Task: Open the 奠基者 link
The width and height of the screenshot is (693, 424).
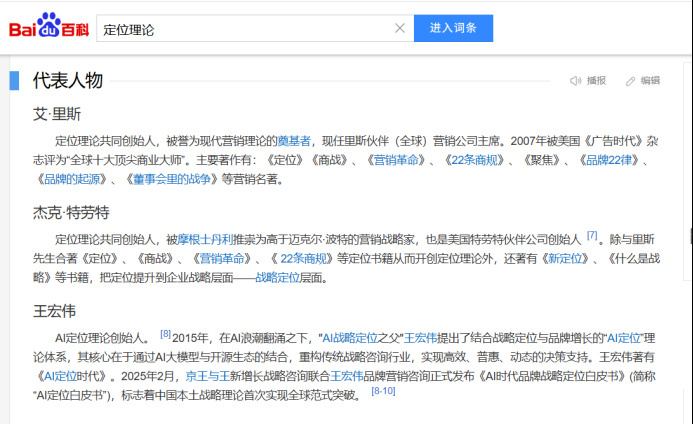Action: (294, 141)
